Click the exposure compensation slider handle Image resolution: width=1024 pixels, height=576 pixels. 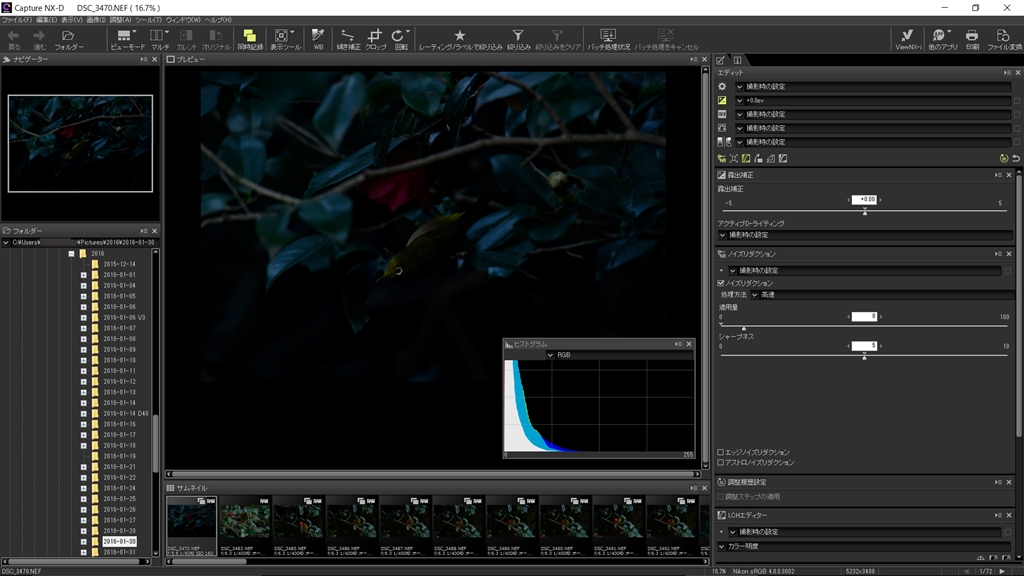(865, 212)
